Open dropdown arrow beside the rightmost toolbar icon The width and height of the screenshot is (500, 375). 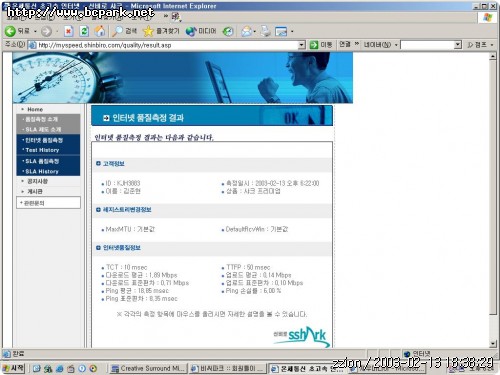pos(292,32)
